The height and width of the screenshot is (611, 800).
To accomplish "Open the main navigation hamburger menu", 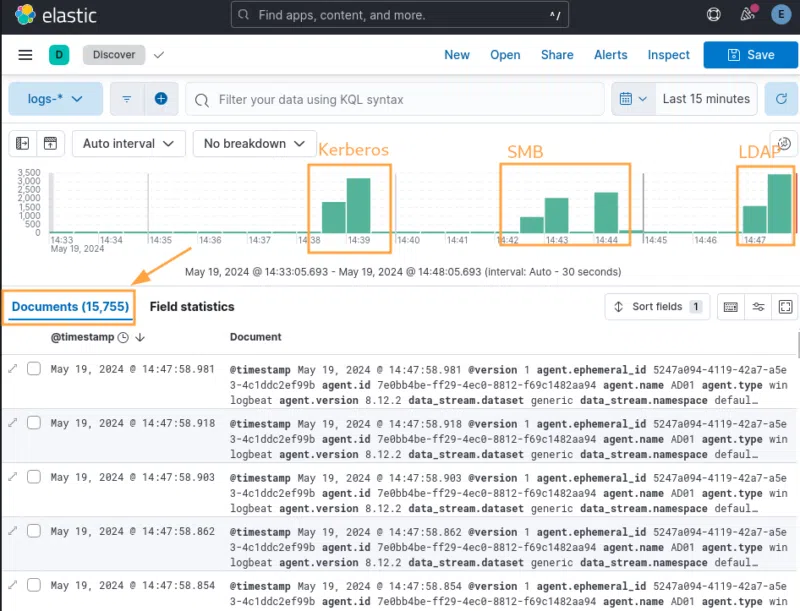I will point(25,55).
